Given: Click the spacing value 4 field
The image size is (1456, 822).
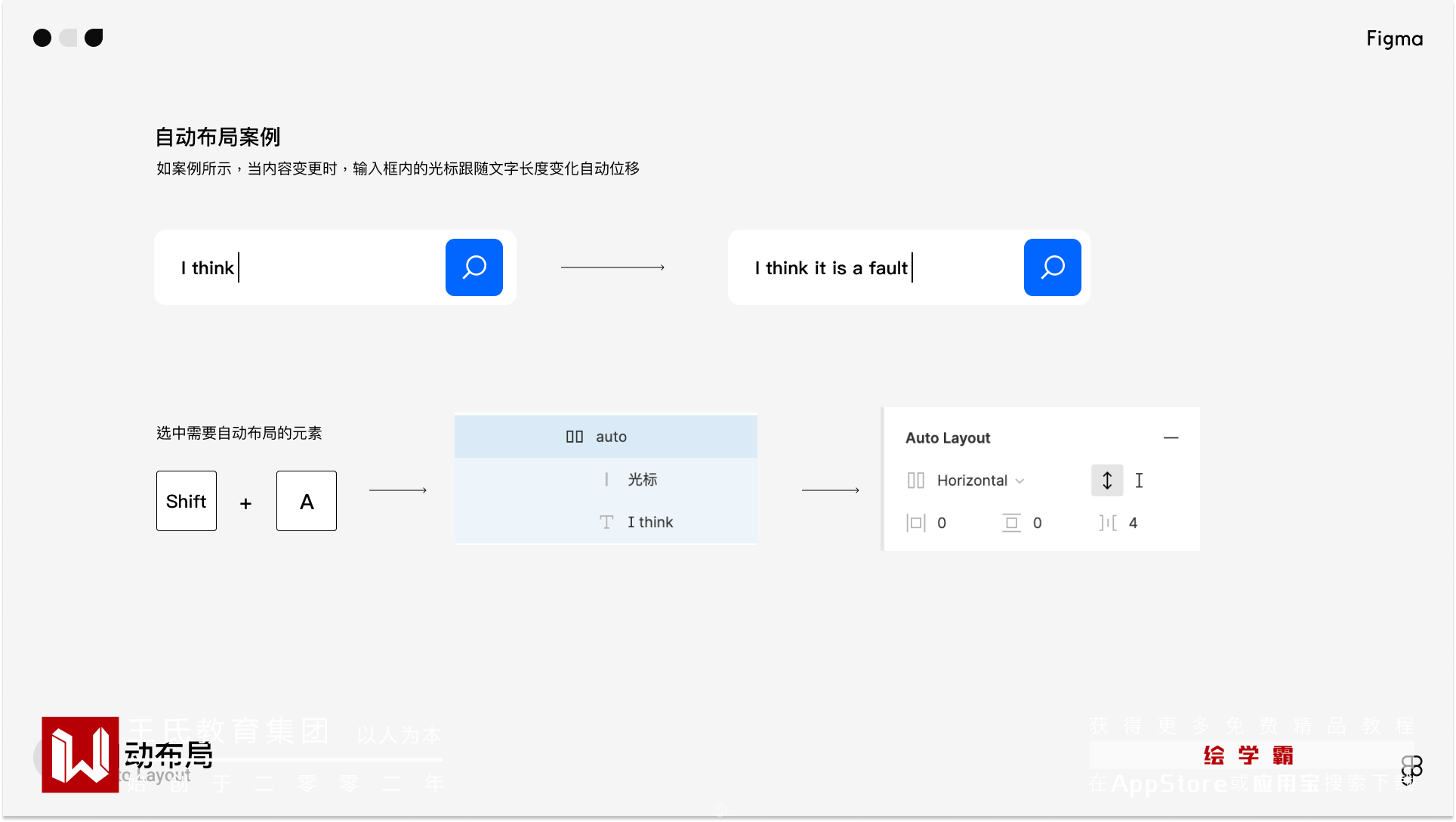Looking at the screenshot, I should pyautogui.click(x=1133, y=523).
